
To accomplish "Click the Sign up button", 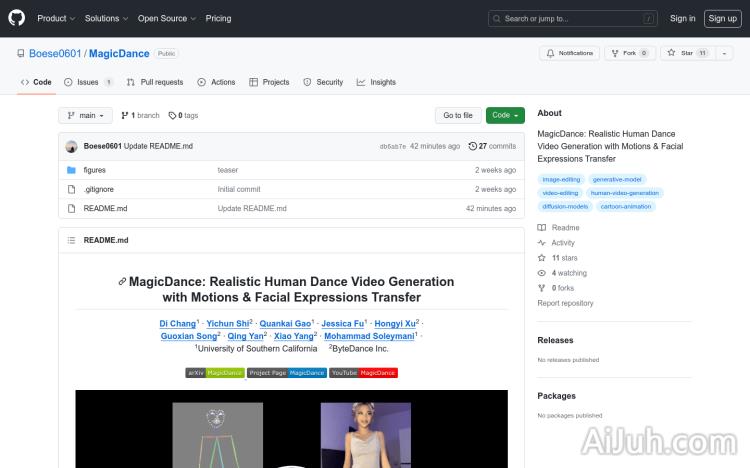I will [x=721, y=18].
